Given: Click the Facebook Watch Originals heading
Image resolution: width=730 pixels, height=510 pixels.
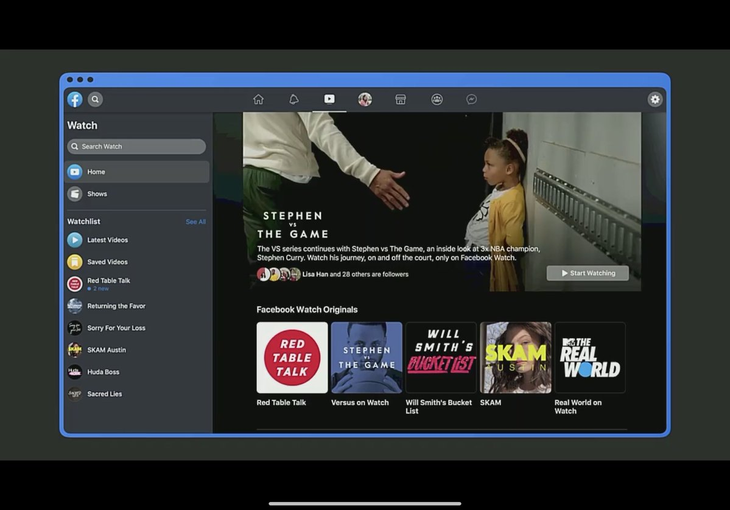Looking at the screenshot, I should (307, 310).
